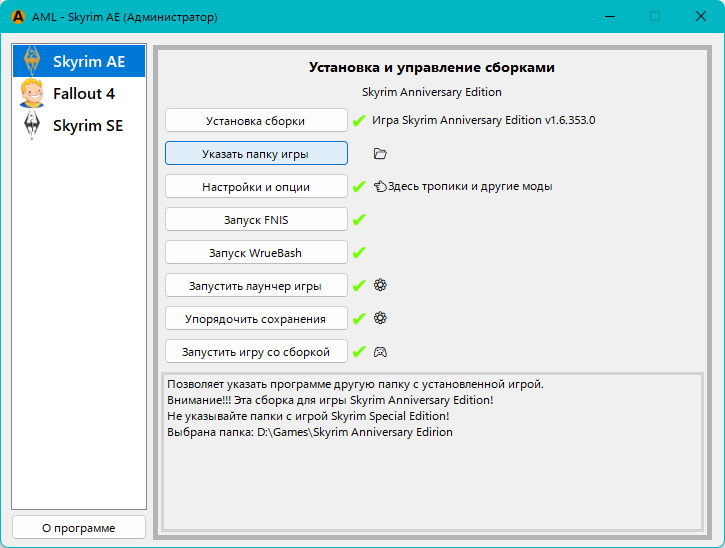This screenshot has height=548, width=725.
Task: Click the green checkmark beside Запуск WrueBash
Action: tap(359, 253)
